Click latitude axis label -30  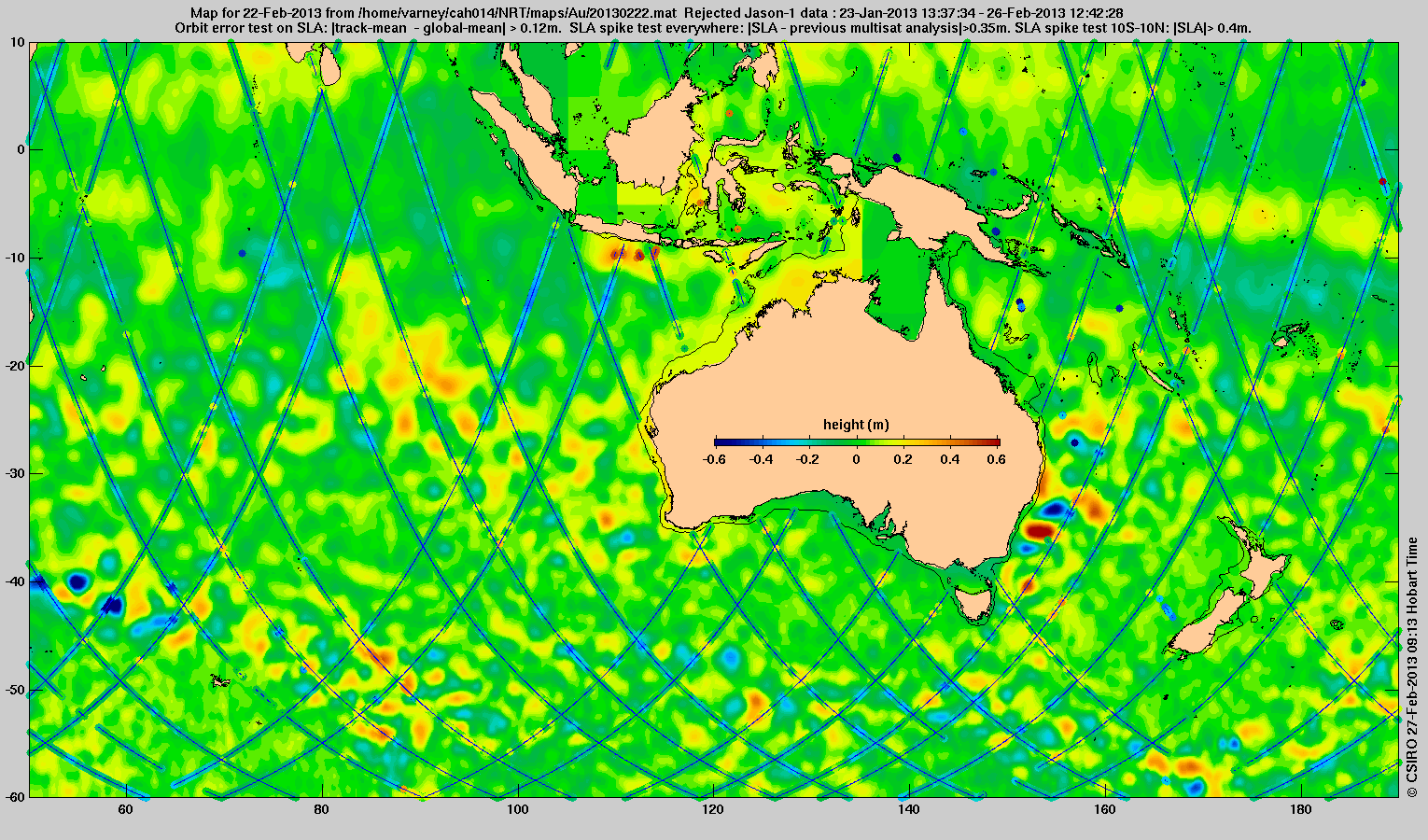coord(14,473)
